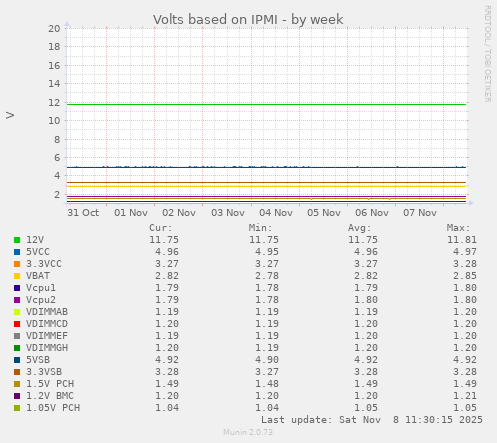
Task: Click the blue 5V line in the graph
Action: 267,167
